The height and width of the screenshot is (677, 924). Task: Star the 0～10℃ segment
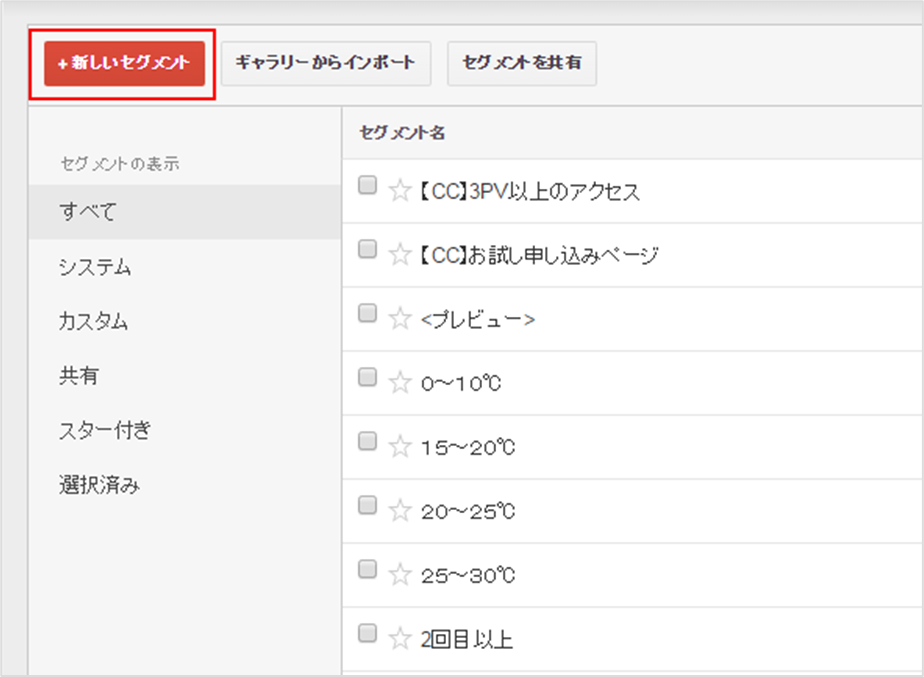(400, 382)
